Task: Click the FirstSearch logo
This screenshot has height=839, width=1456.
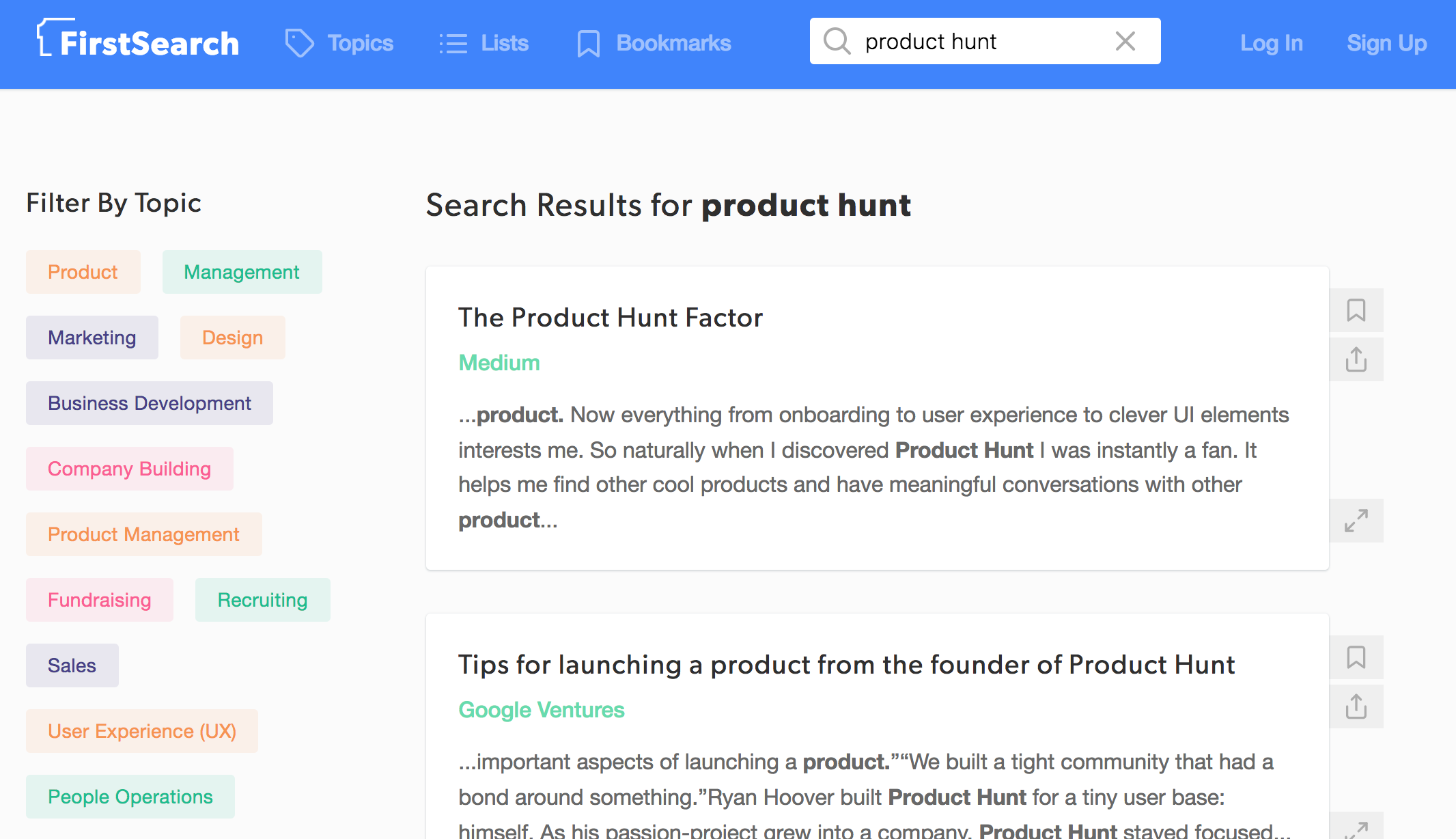Action: [139, 41]
